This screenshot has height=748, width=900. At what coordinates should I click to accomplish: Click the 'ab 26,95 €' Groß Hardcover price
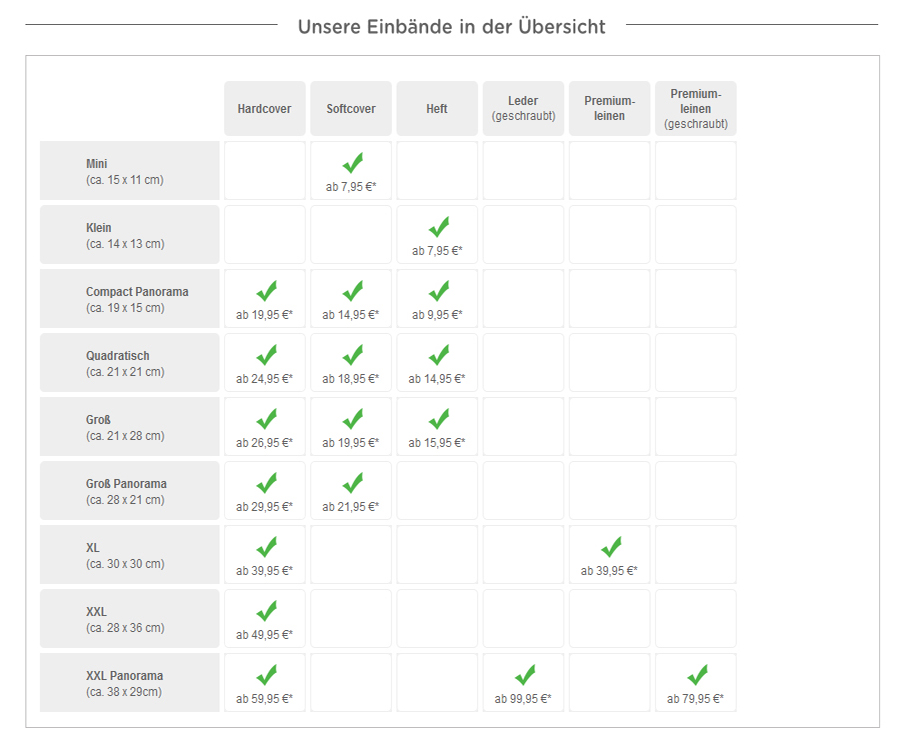[264, 443]
